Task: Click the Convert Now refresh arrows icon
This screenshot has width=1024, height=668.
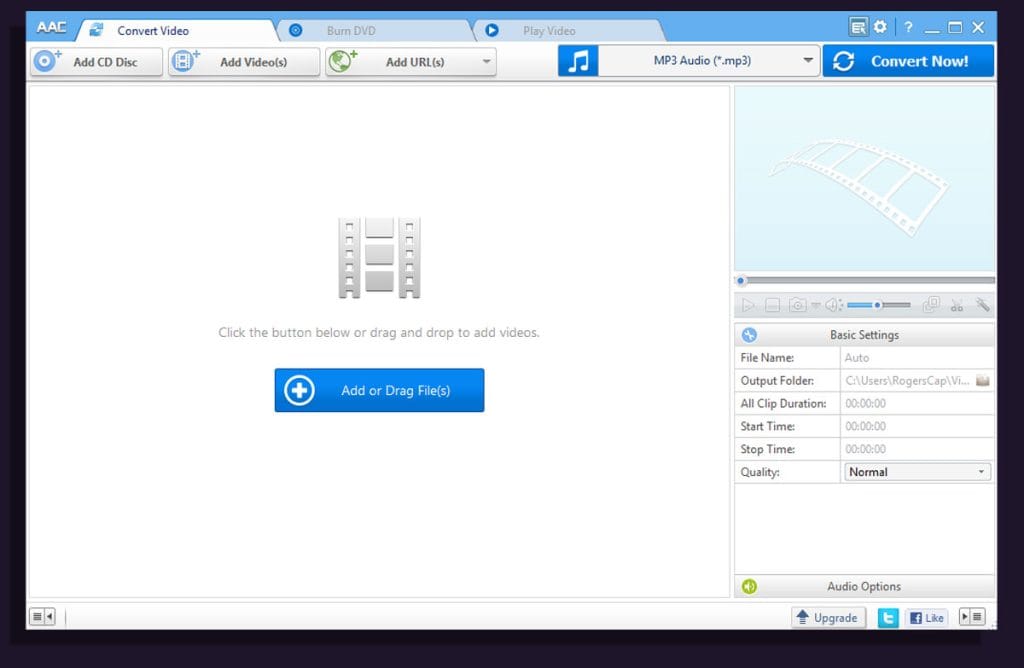Action: coord(844,61)
